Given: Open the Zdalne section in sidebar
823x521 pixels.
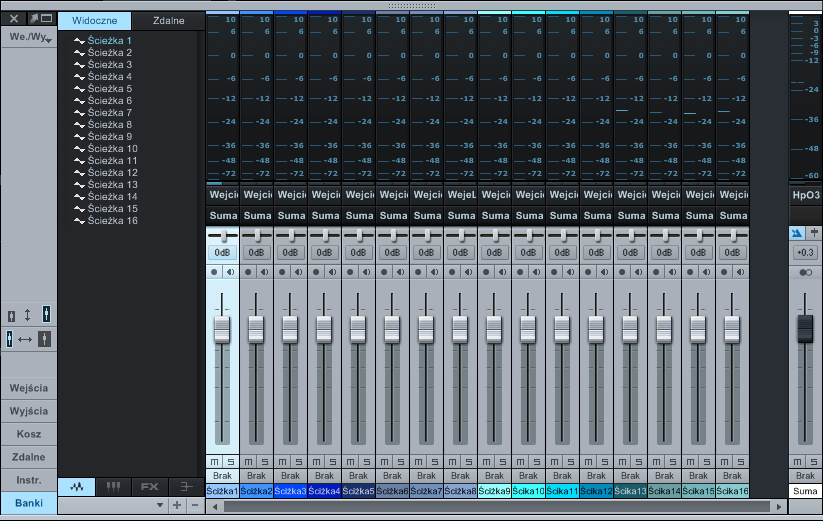Looking at the screenshot, I should click(29, 457).
